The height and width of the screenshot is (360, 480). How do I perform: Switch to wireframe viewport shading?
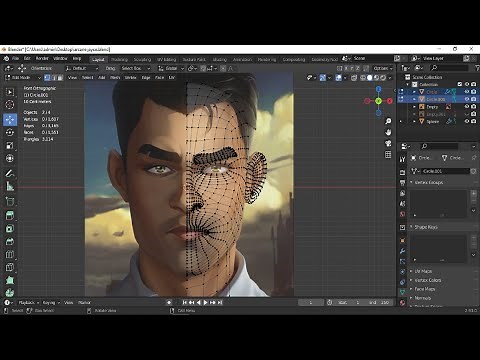click(363, 78)
